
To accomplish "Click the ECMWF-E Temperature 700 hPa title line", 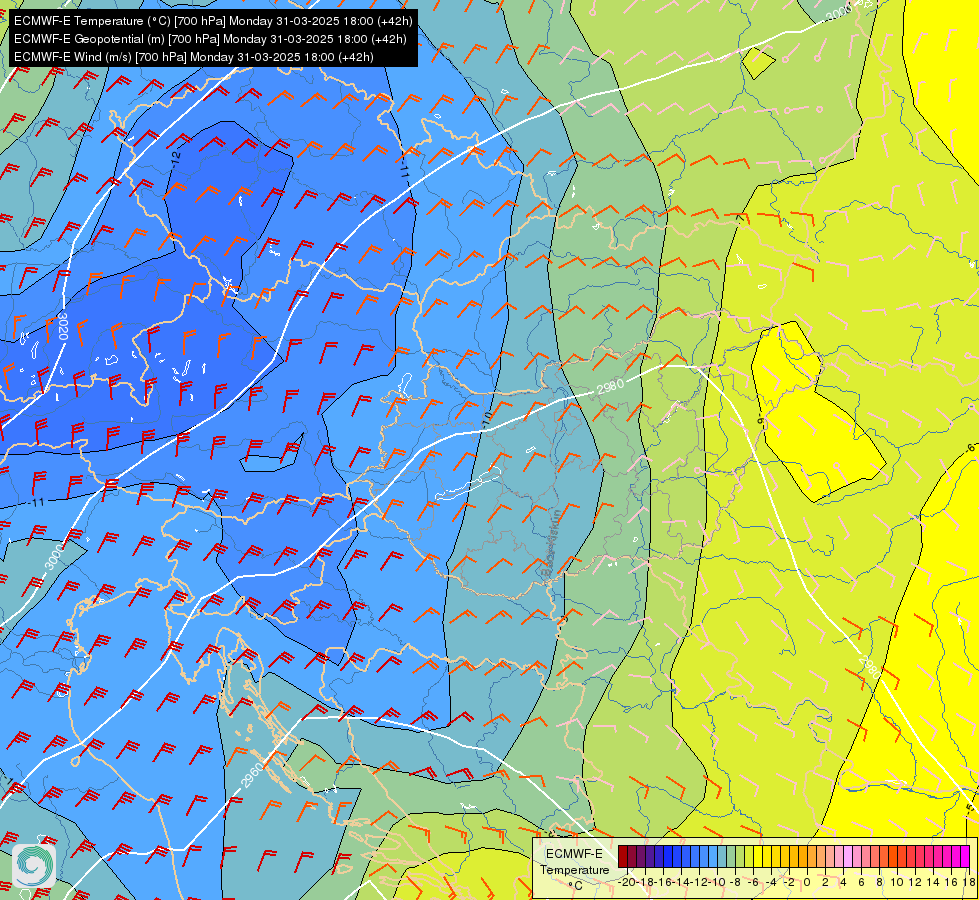I will (213, 21).
